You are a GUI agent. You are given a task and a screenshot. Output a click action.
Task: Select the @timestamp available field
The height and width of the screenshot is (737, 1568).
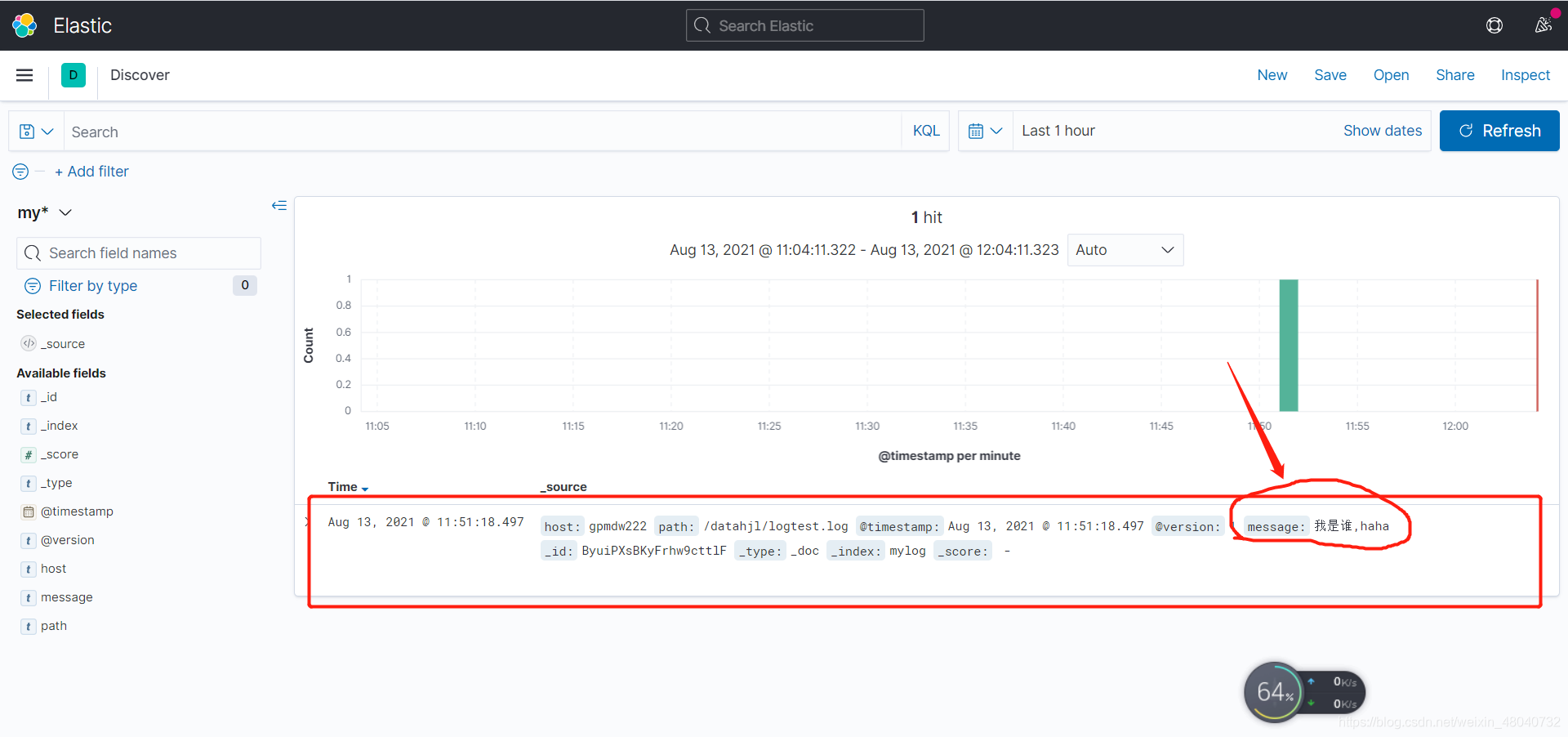coord(77,511)
